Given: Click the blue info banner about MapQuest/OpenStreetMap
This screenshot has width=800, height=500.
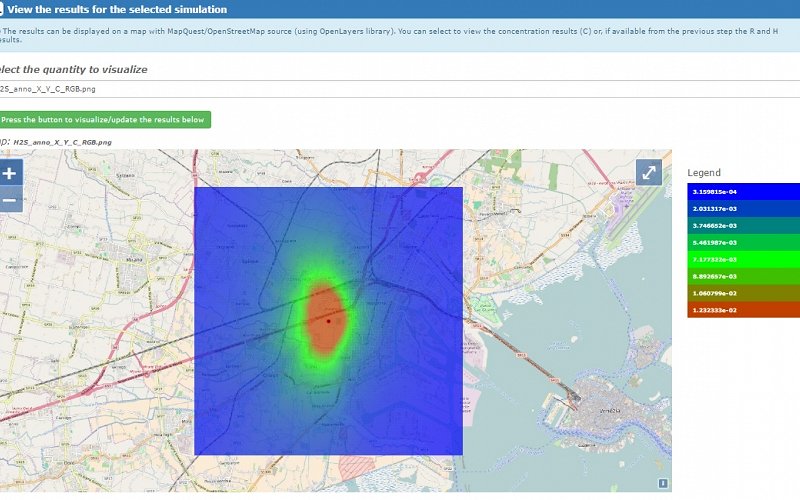Looking at the screenshot, I should [400, 36].
